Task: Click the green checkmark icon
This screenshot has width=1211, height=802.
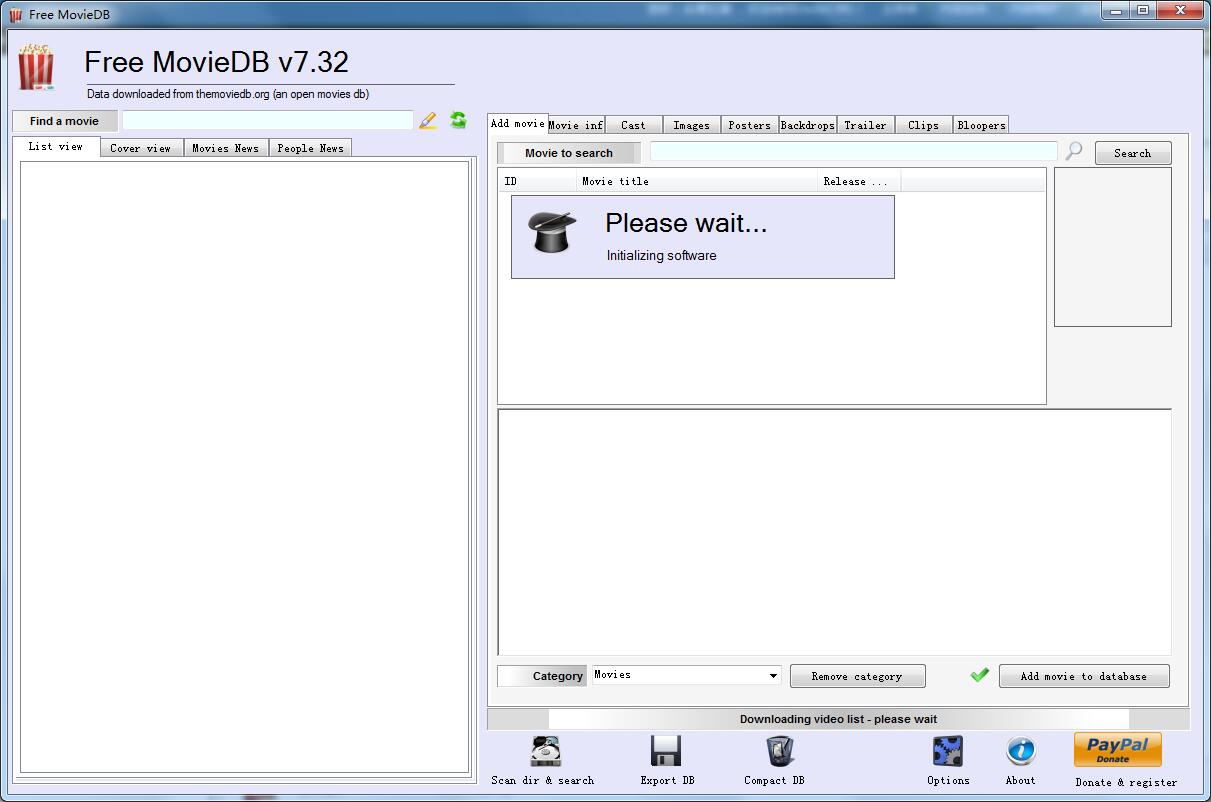Action: tap(980, 675)
